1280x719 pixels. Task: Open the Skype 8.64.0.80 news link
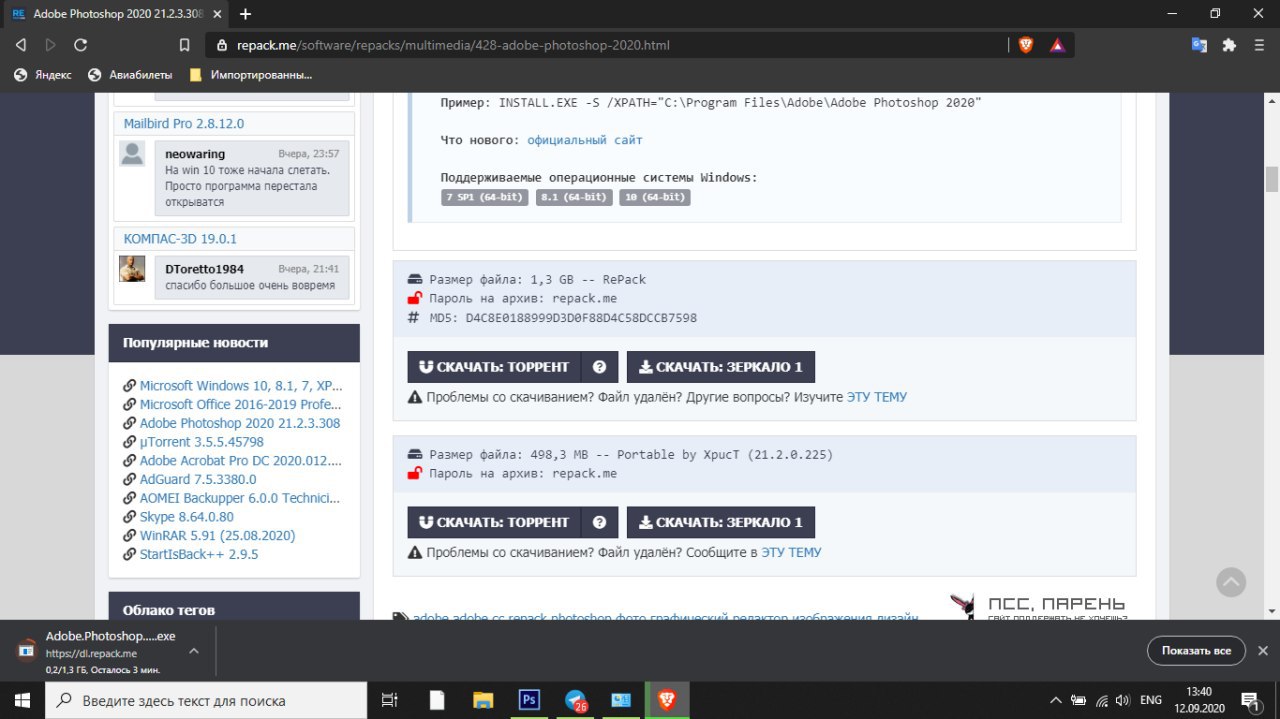click(x=186, y=516)
